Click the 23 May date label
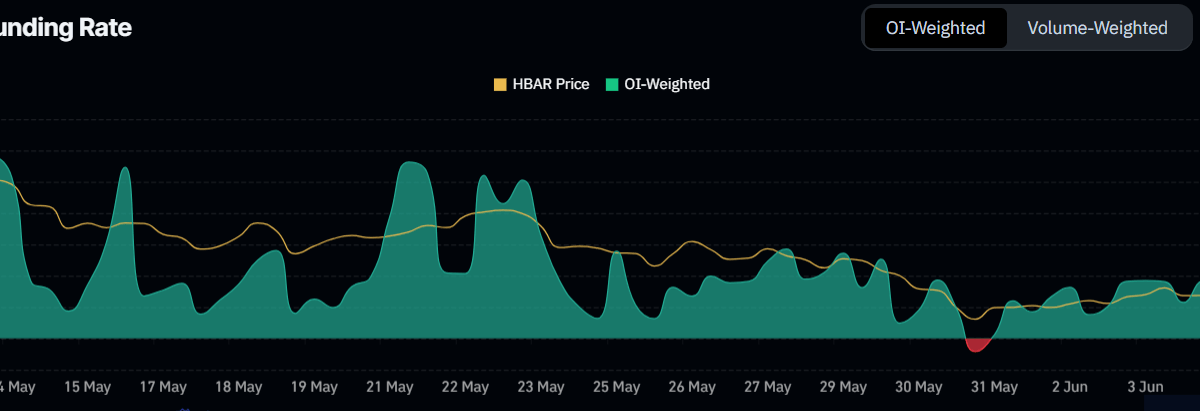Image resolution: width=1200 pixels, height=411 pixels. click(x=540, y=387)
